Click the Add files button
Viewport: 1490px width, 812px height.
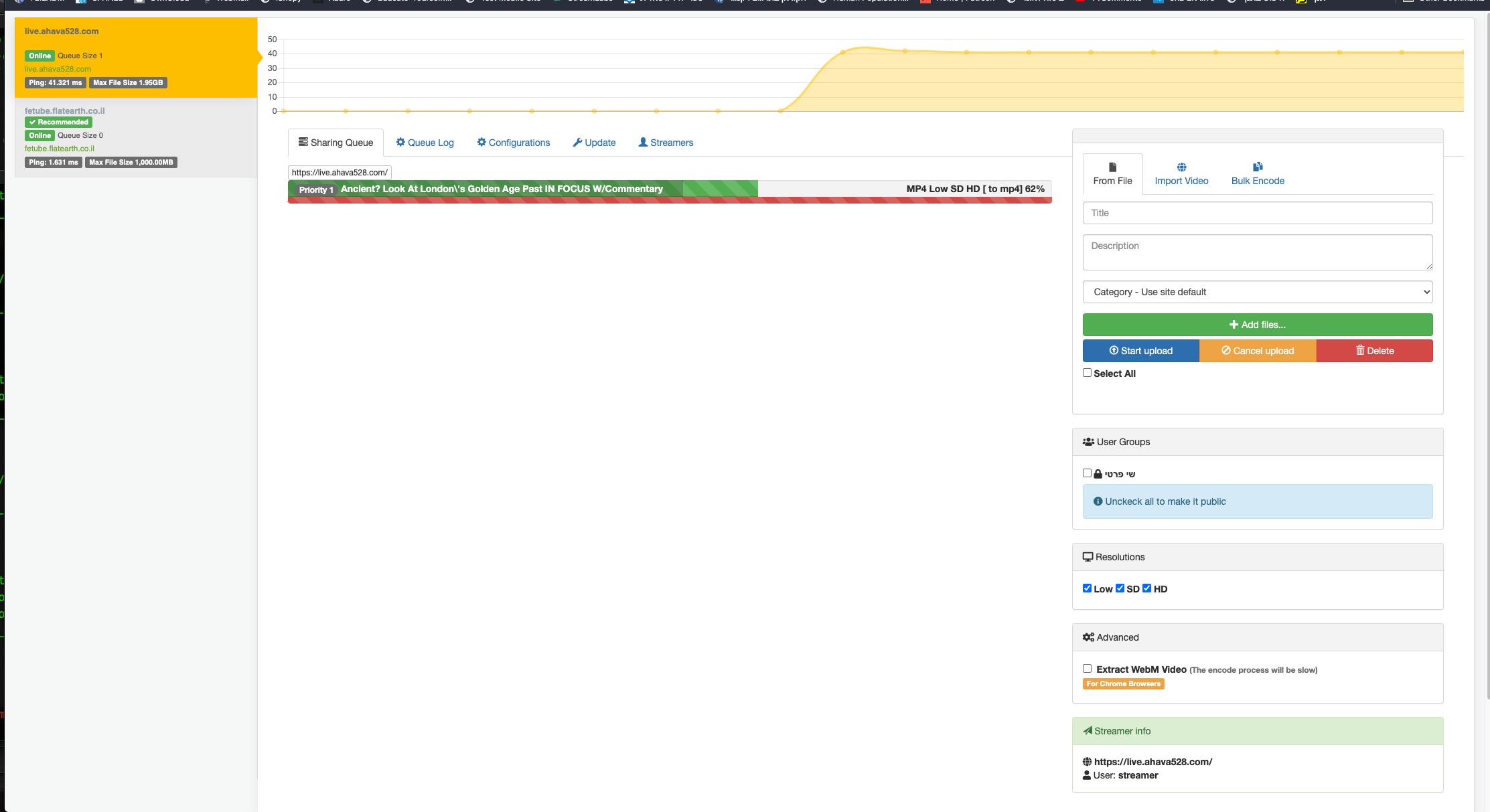pyautogui.click(x=1258, y=325)
